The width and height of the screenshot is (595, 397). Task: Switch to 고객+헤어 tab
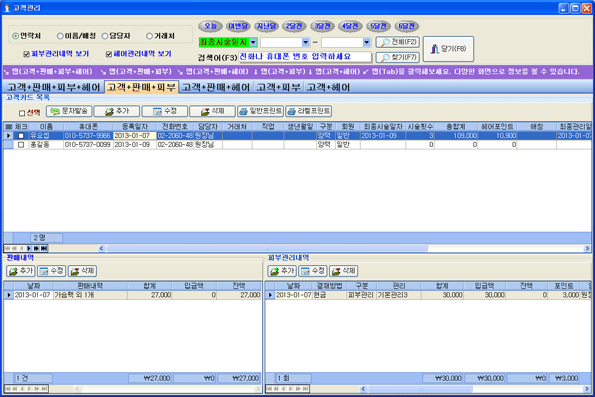(x=328, y=87)
